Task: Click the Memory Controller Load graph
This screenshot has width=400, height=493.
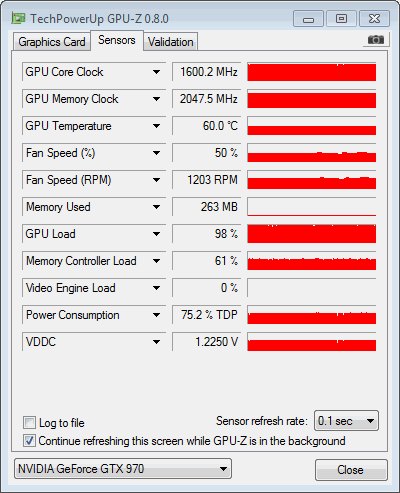Action: tap(312, 261)
